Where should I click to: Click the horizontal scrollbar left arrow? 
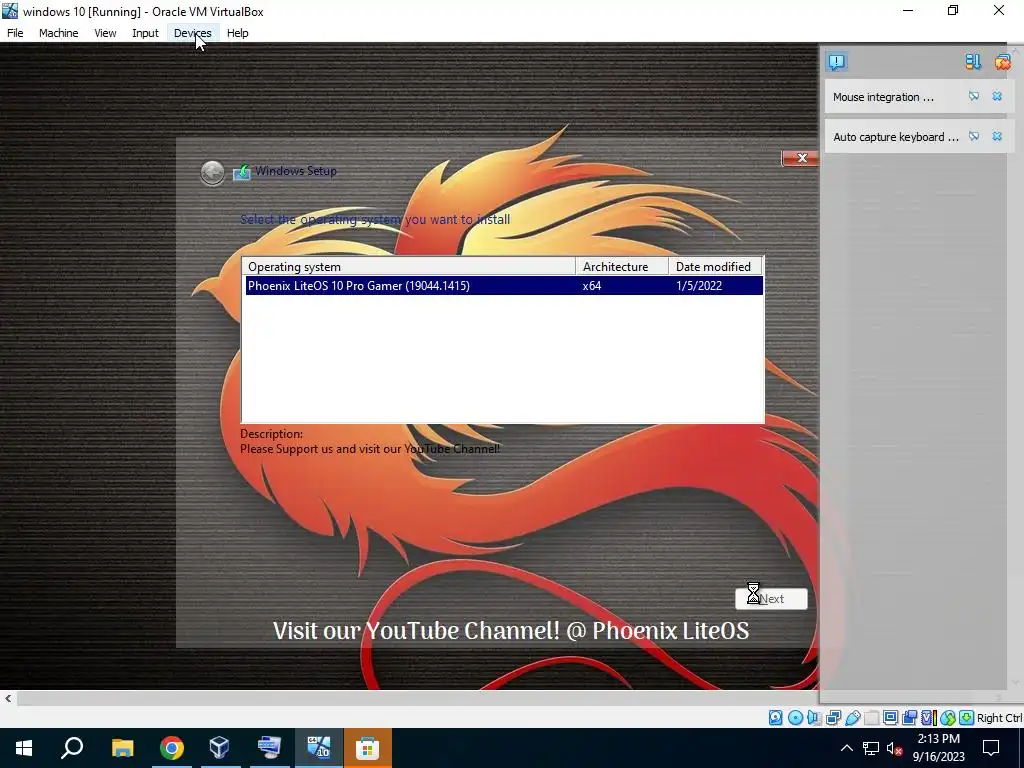pyautogui.click(x=8, y=698)
